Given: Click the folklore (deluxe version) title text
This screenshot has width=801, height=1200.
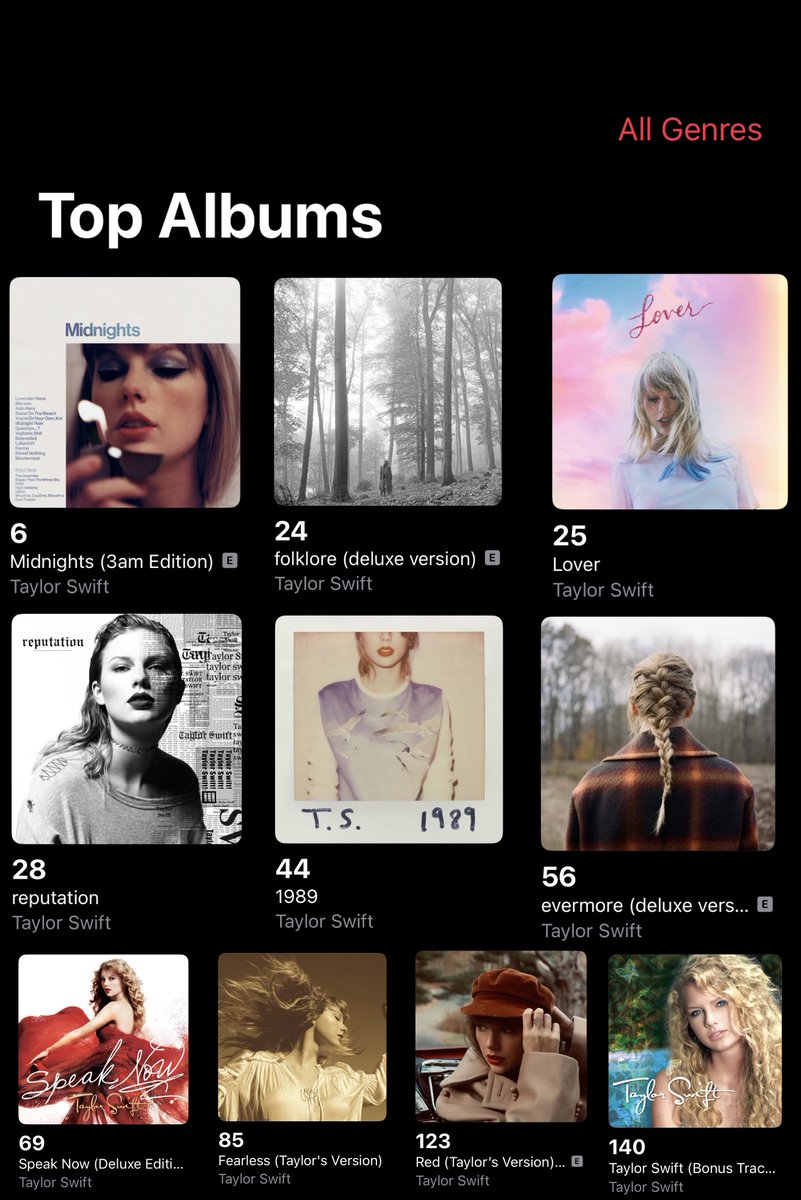Looking at the screenshot, I should pyautogui.click(x=375, y=559).
